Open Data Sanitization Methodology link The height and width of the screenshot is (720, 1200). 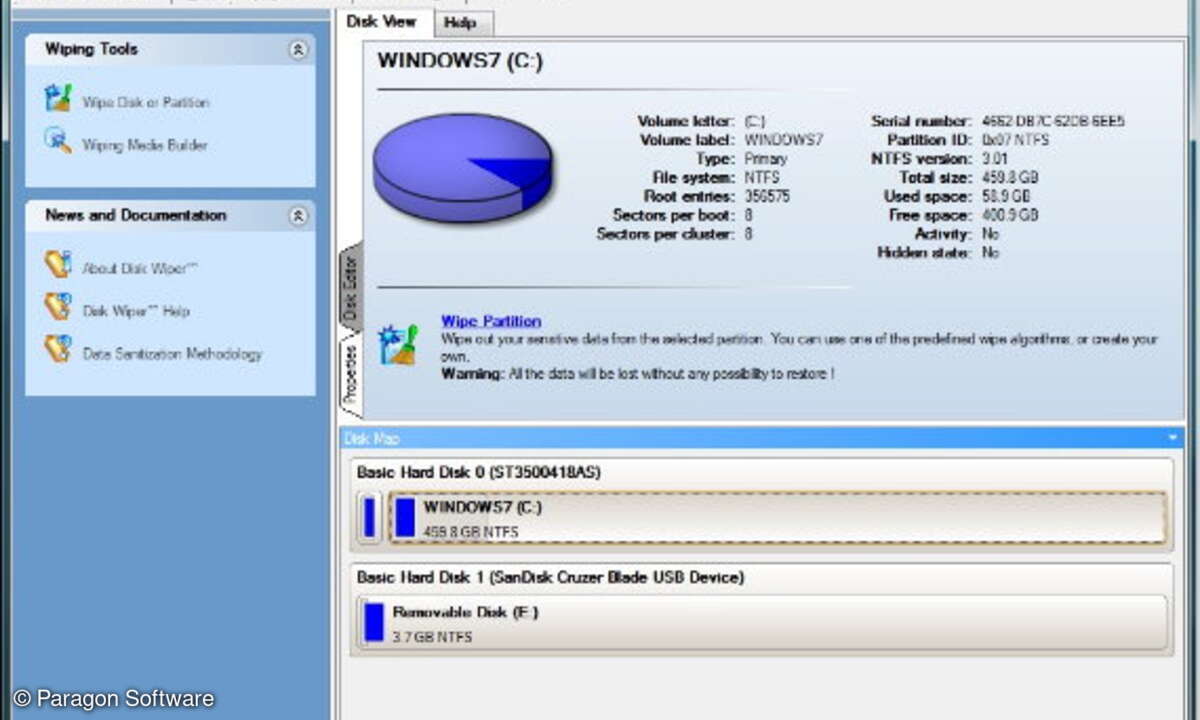pyautogui.click(x=172, y=353)
